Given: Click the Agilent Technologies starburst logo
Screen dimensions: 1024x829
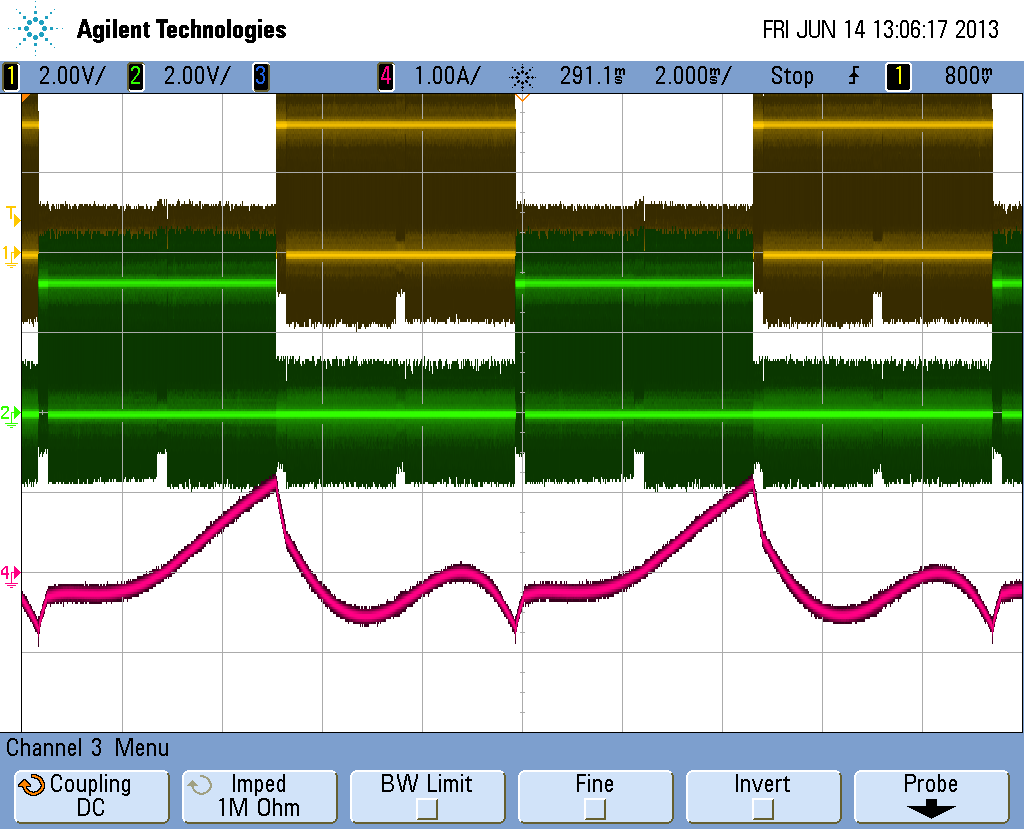Looking at the screenshot, I should click(34, 28).
